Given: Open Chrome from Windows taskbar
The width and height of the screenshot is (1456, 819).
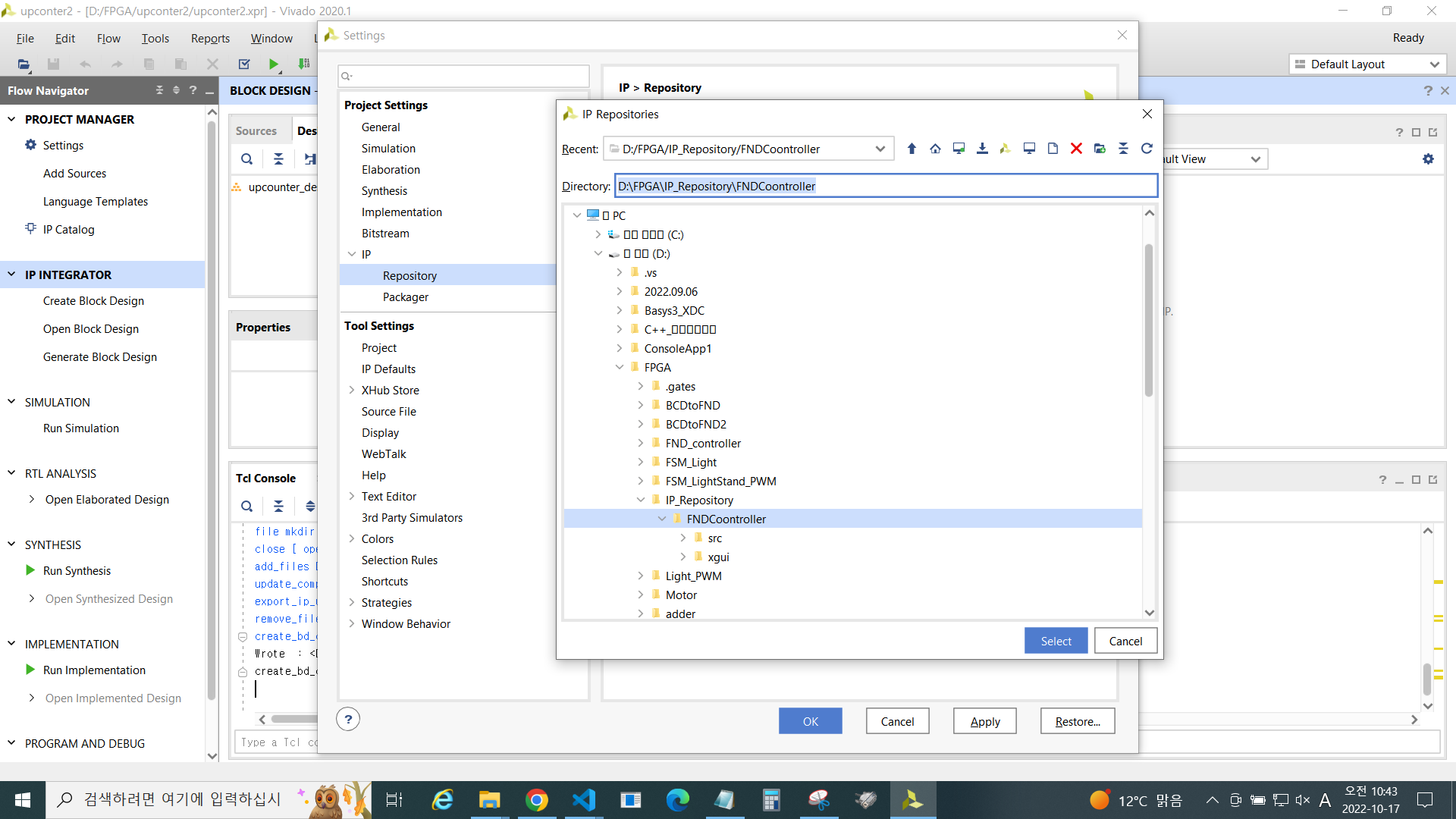Looking at the screenshot, I should pyautogui.click(x=537, y=800).
